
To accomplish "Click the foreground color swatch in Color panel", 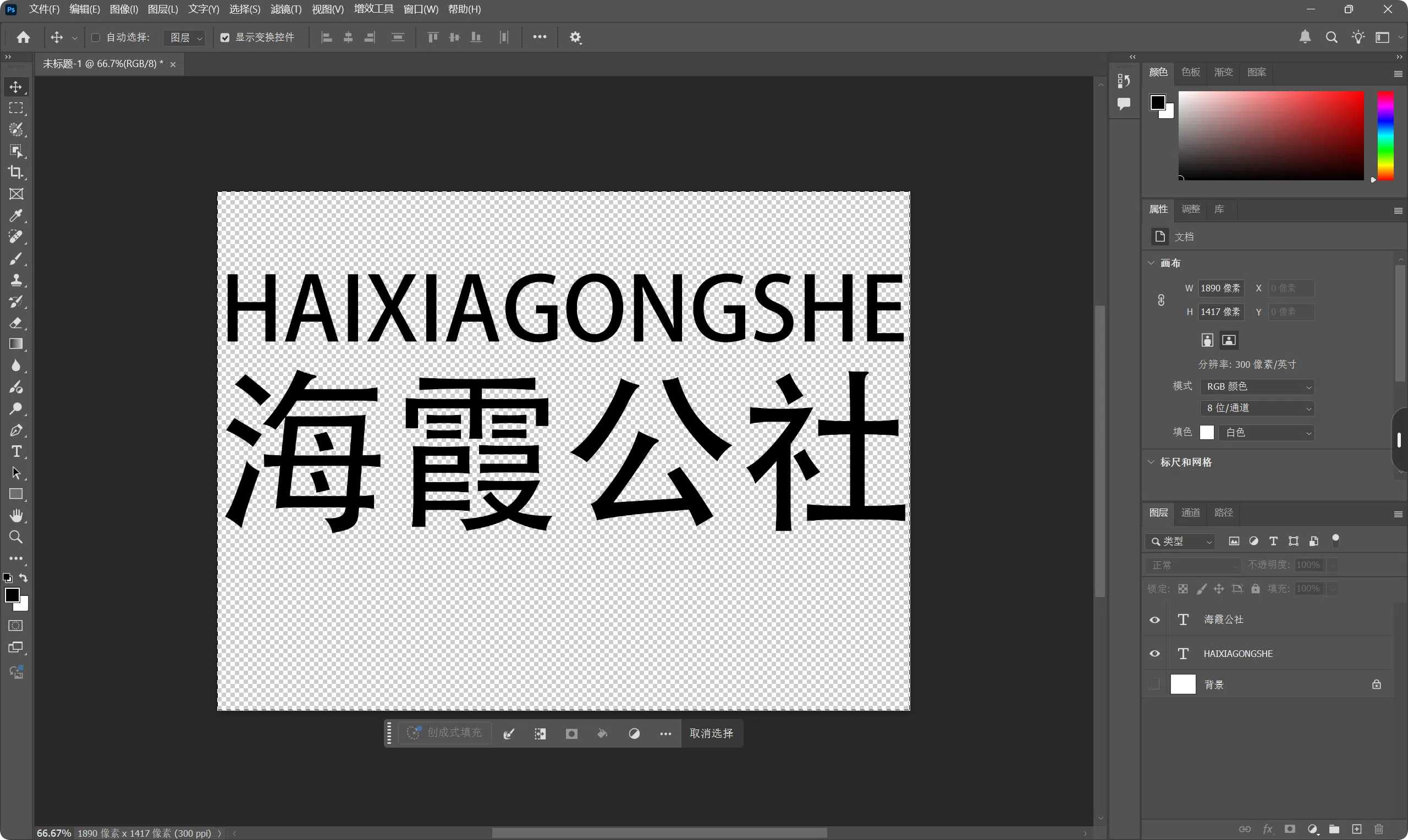I will (x=1158, y=102).
